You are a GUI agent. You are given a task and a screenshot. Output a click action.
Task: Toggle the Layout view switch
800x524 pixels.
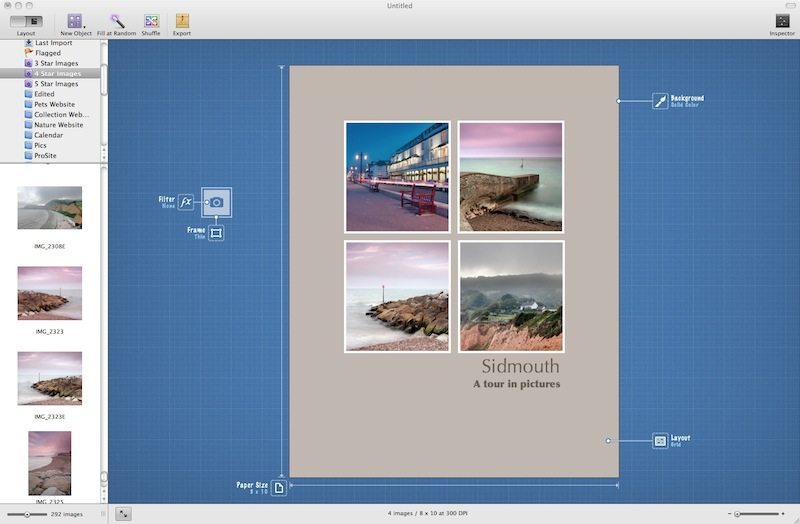[x=26, y=21]
